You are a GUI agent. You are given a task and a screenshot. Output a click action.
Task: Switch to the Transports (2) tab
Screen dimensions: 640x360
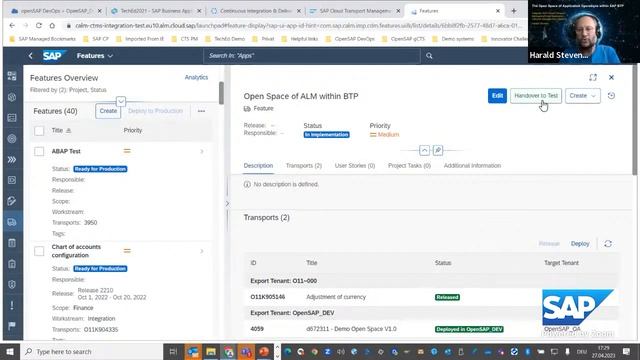tap(304, 166)
